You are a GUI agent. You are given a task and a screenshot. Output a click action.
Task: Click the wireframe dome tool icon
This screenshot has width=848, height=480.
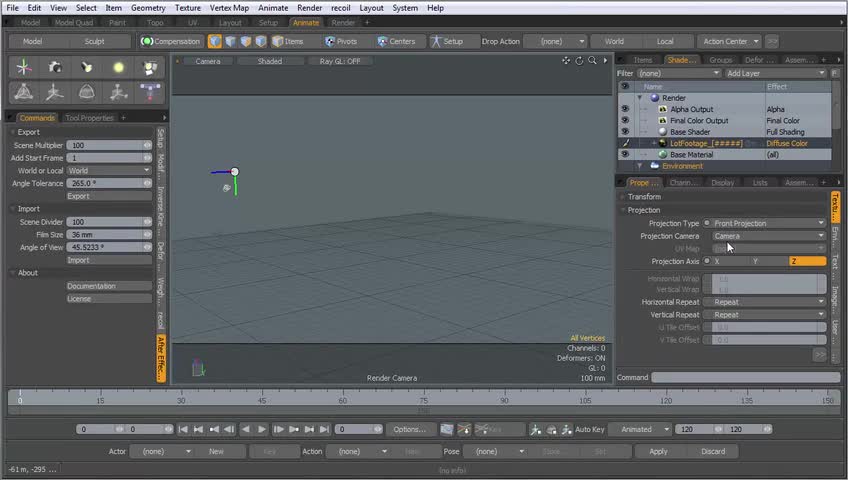pyautogui.click(x=87, y=92)
